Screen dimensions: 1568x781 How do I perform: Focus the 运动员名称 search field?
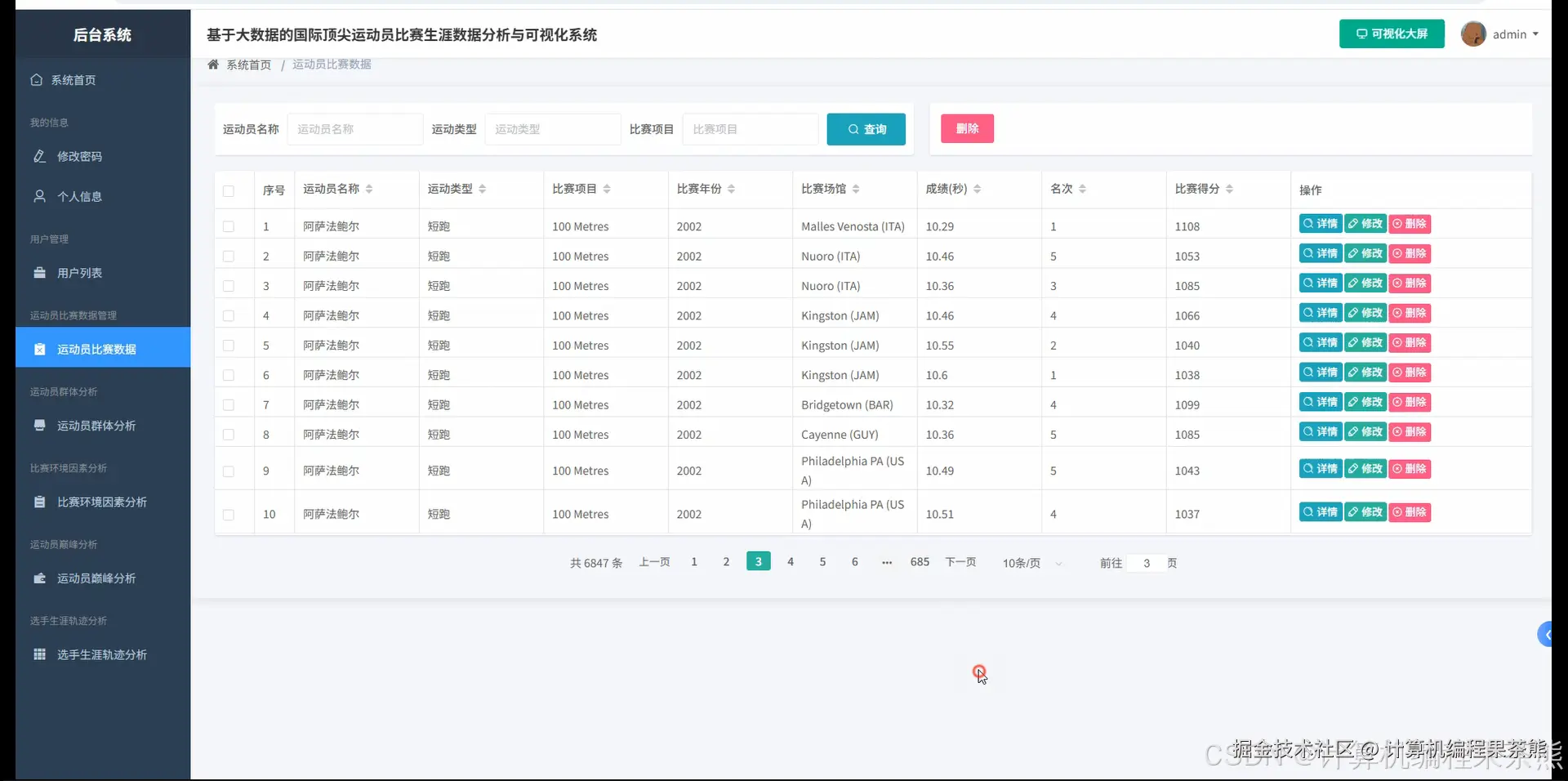[x=355, y=129]
